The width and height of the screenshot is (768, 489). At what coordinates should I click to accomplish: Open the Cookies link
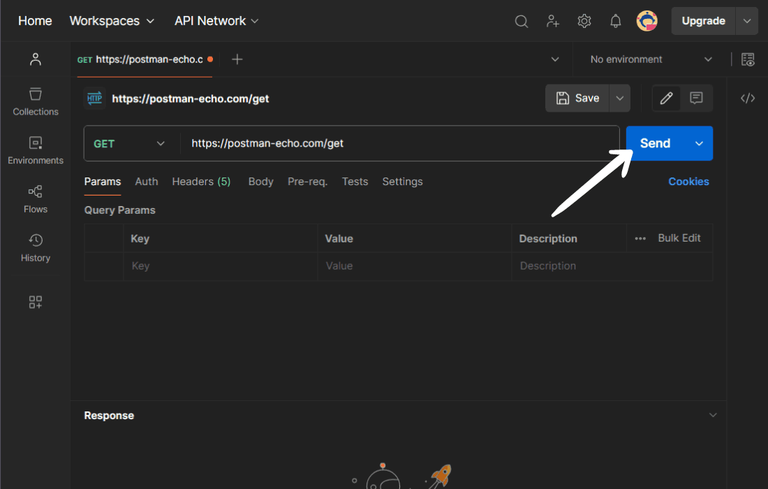(689, 182)
